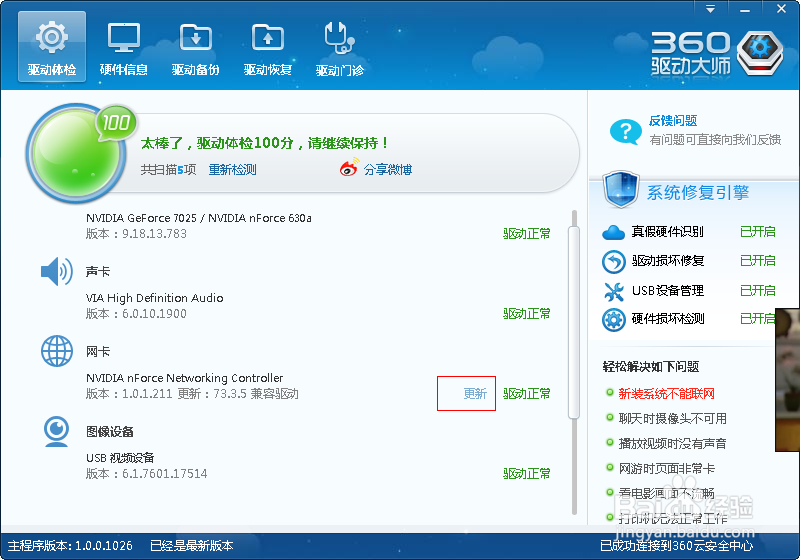This screenshot has width=800, height=560.
Task: Toggle 已开启 for 硬件损坏检测
Action: pos(758,319)
